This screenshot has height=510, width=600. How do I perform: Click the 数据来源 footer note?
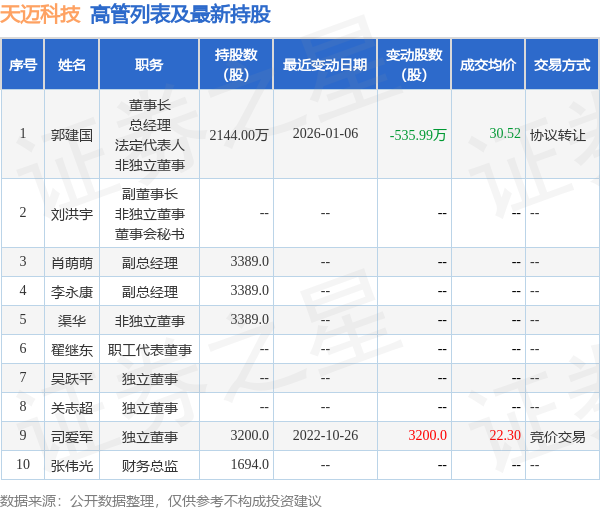[161, 501]
